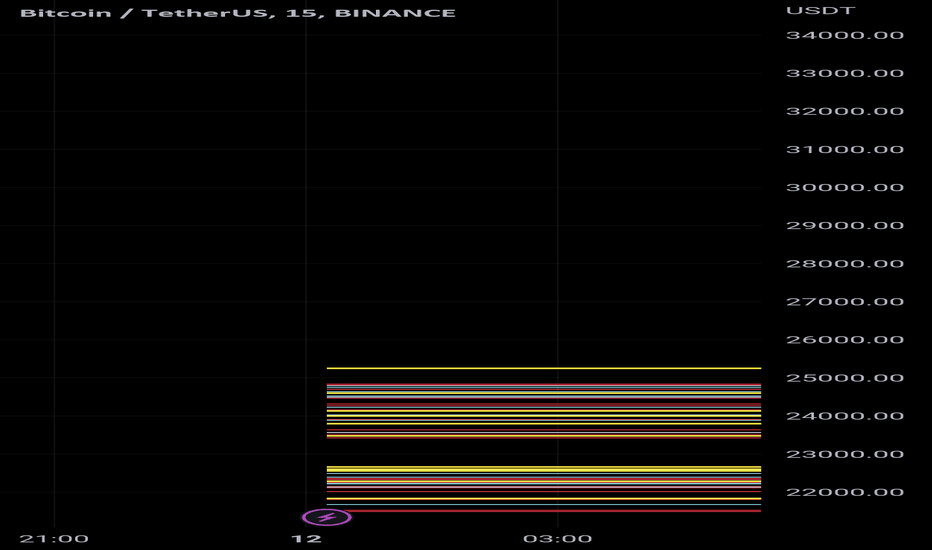Click the 32000.00 price label
This screenshot has width=932, height=550.
(x=845, y=111)
